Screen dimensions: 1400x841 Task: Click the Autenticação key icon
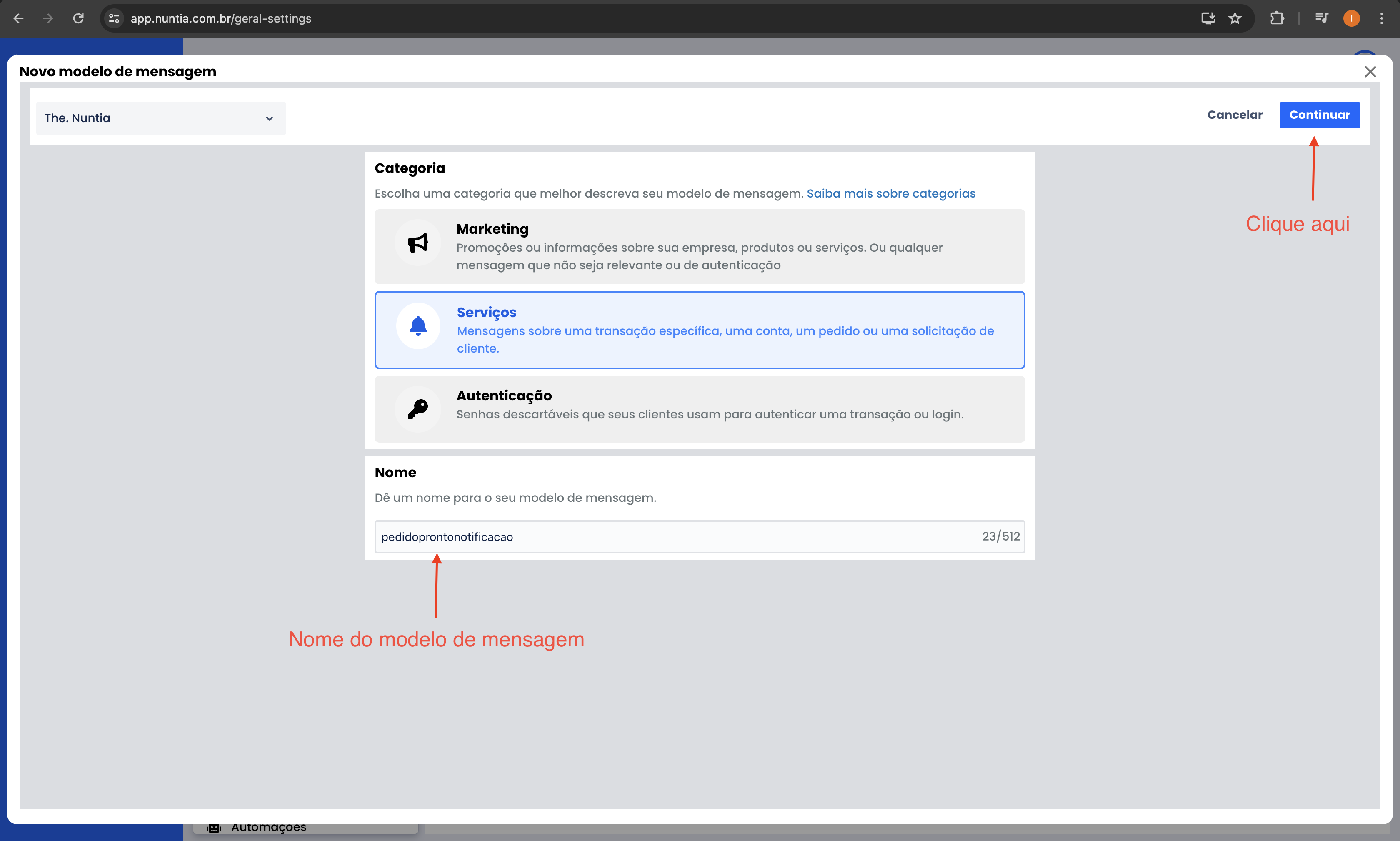[x=417, y=409]
